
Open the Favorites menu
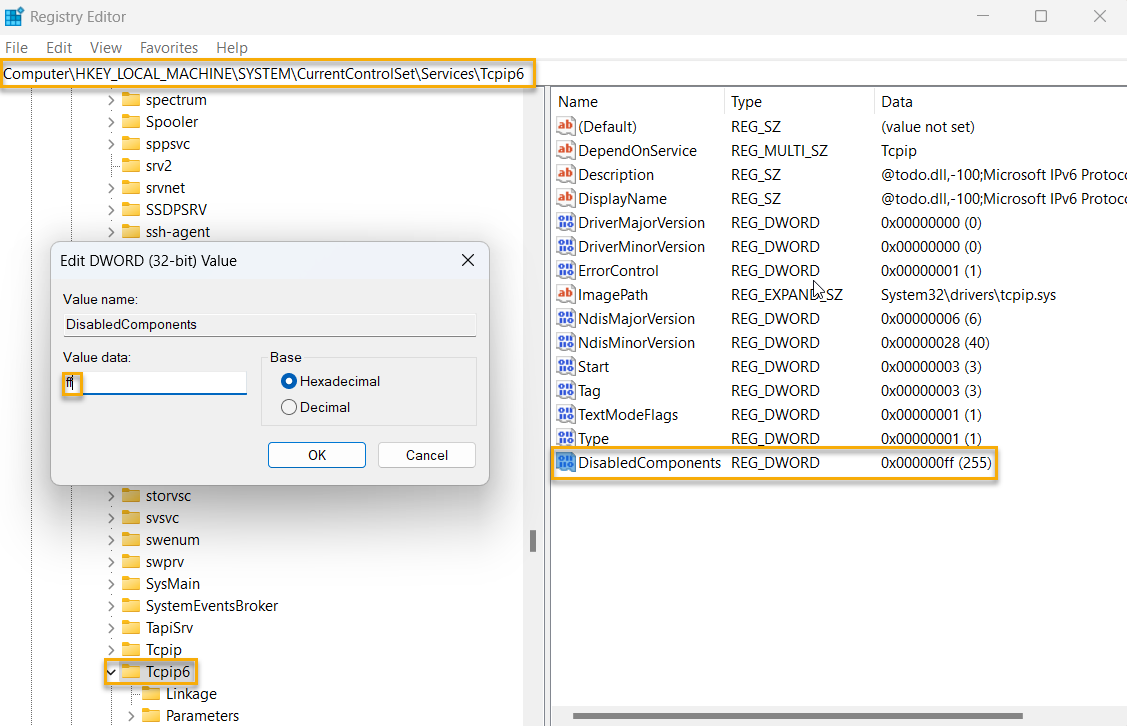(168, 47)
